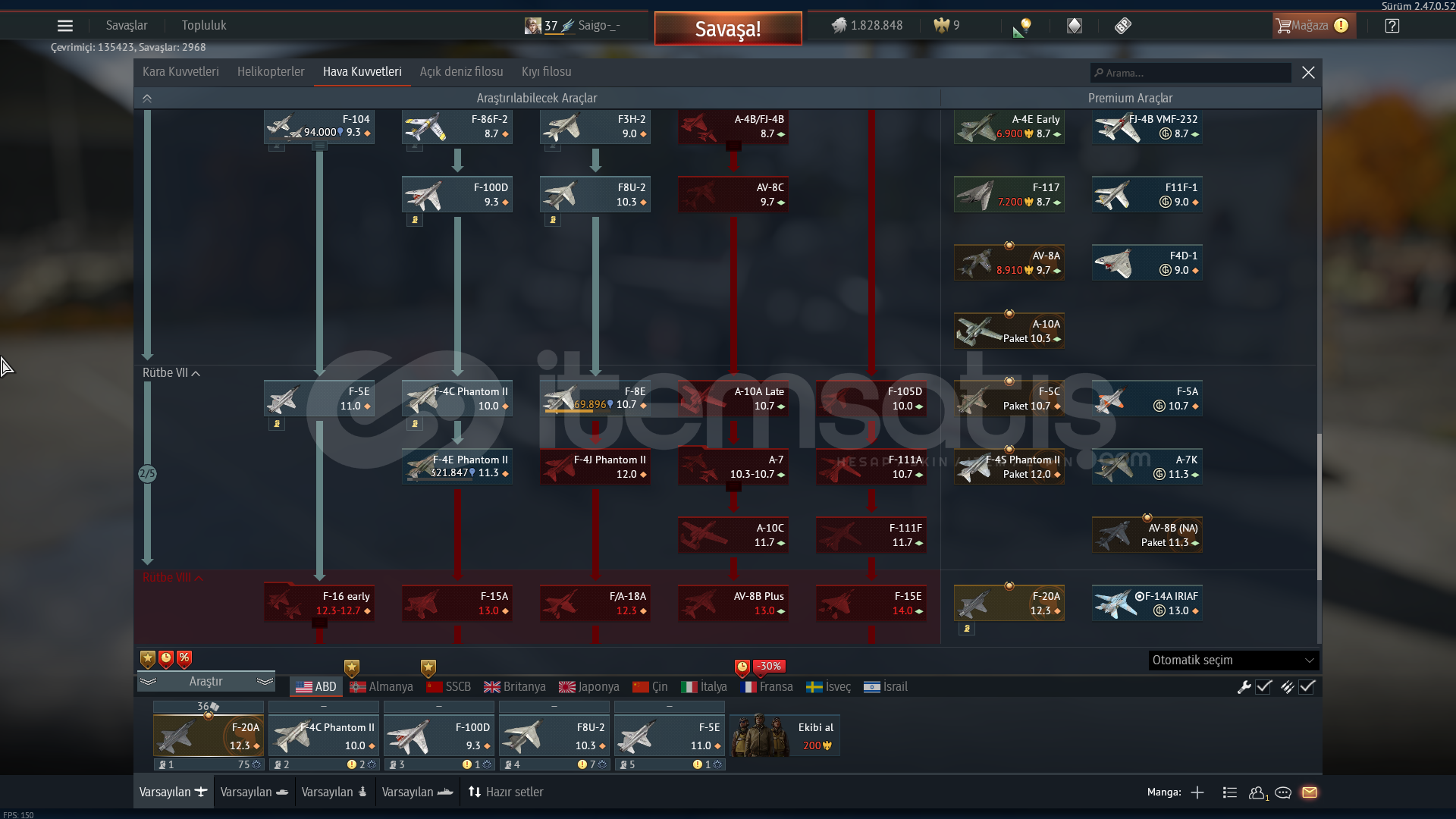Open Hazır setler presets

click(x=506, y=792)
